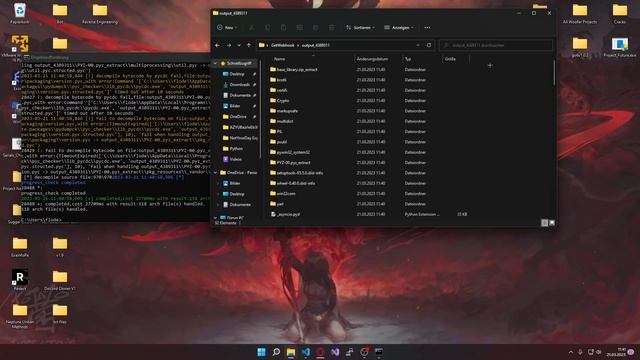Screen dimensions: 640x360
Task: Collapse the Schnellzugriff tree node
Action: pos(216,63)
